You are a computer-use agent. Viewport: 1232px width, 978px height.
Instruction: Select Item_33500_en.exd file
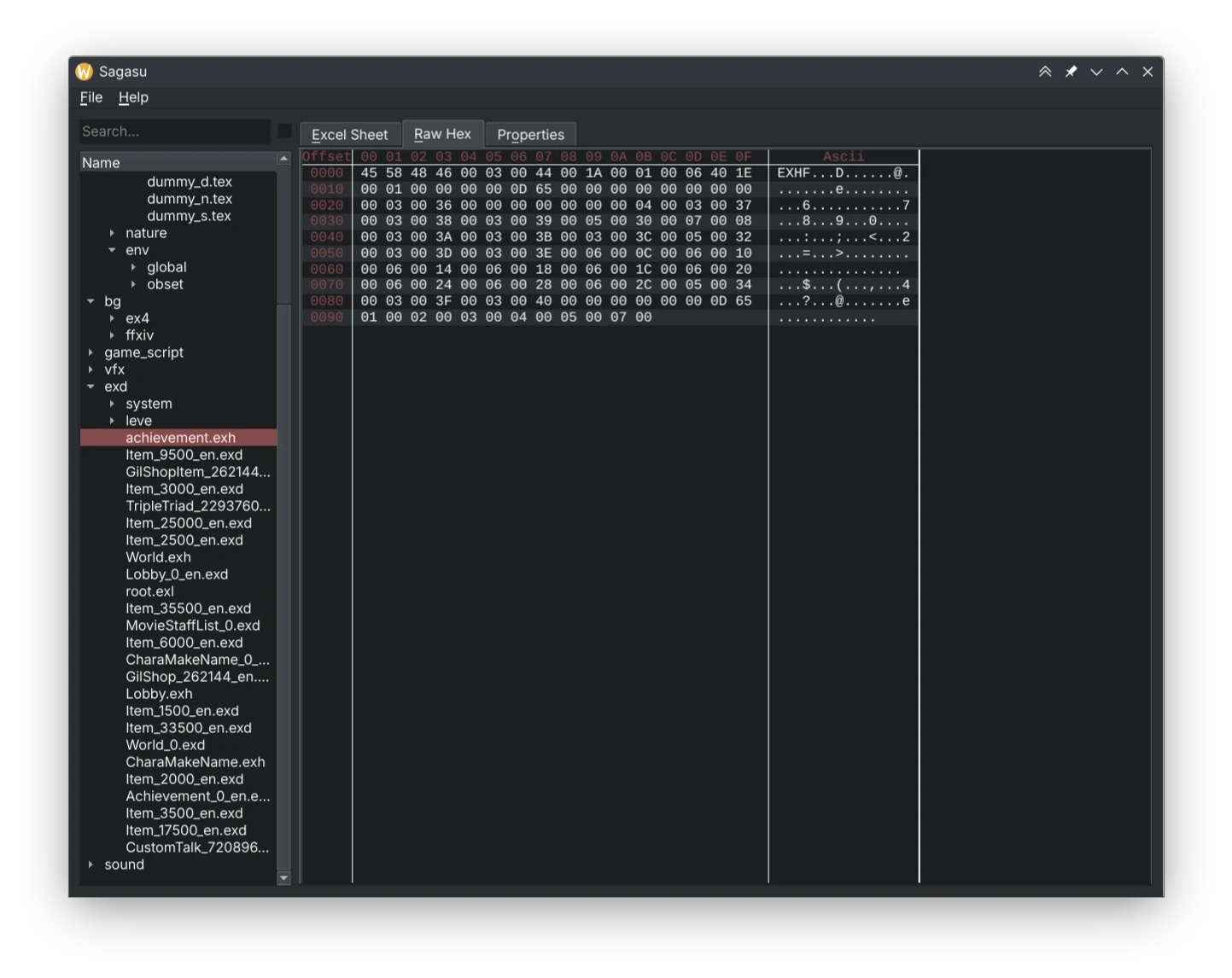(188, 728)
